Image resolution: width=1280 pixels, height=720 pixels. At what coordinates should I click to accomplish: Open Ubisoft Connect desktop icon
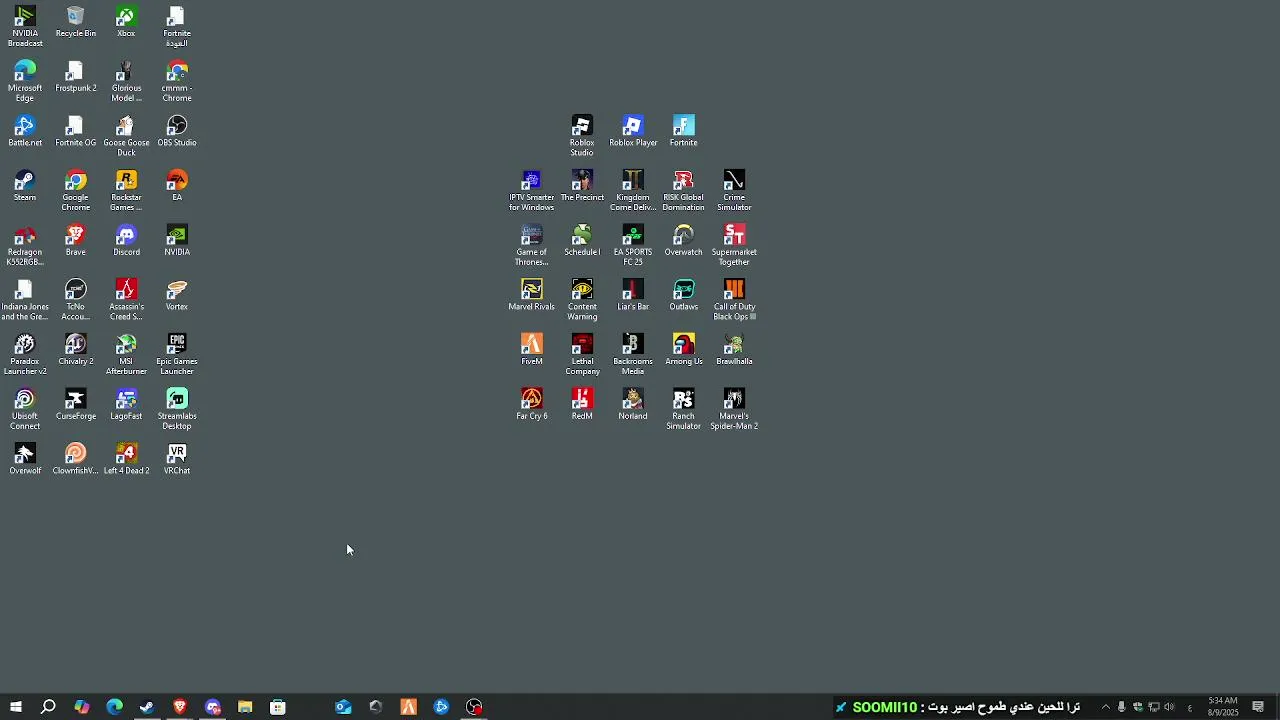25,410
